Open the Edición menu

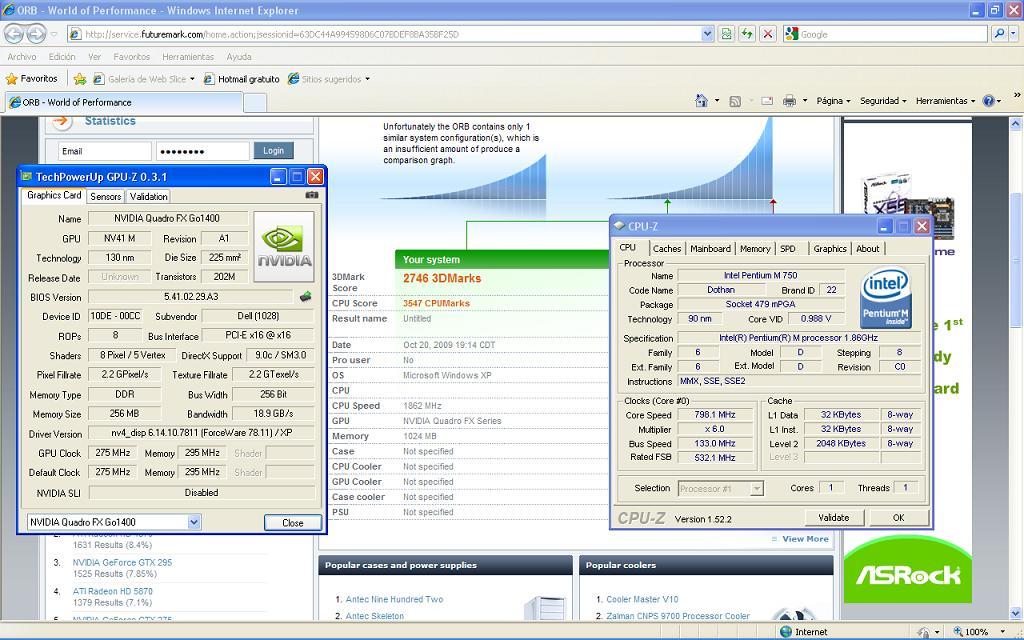pos(62,57)
